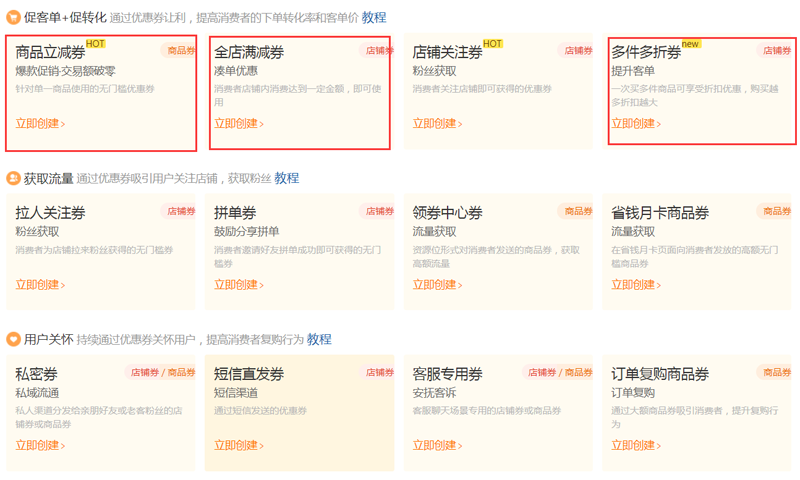Select the 拉人关注券 card title
800x480 pixels.
pos(50,213)
